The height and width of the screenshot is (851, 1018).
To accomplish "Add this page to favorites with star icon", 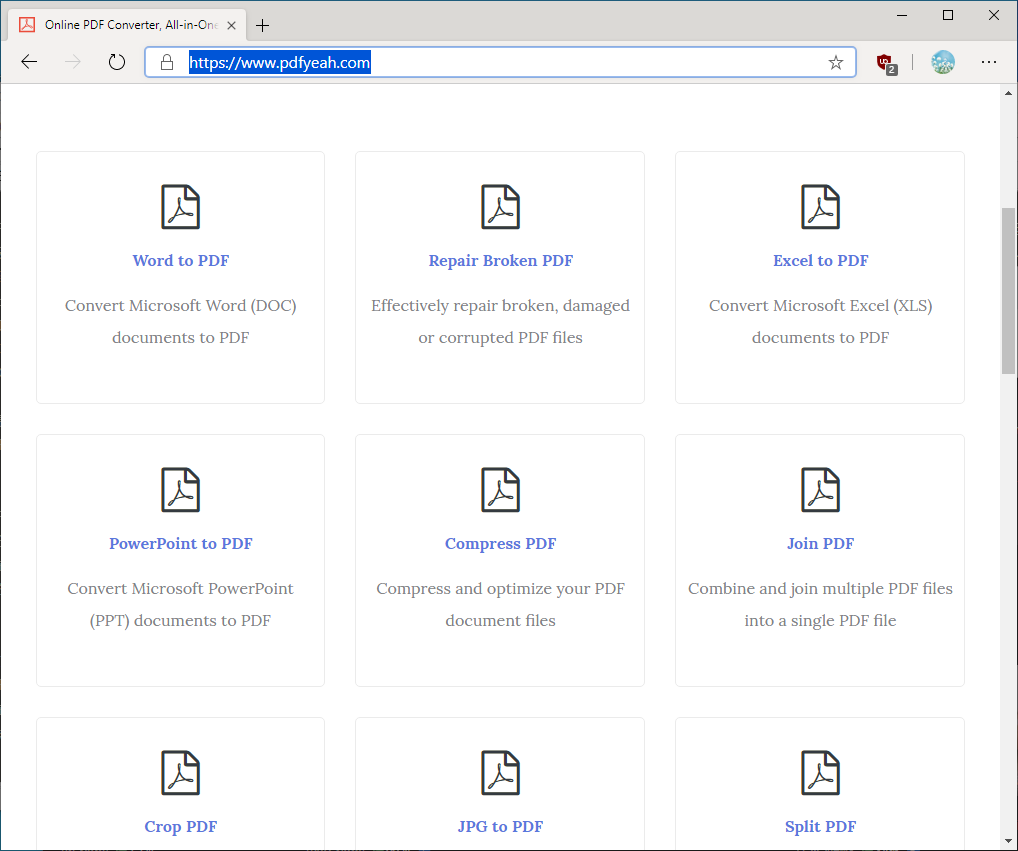I will [836, 62].
